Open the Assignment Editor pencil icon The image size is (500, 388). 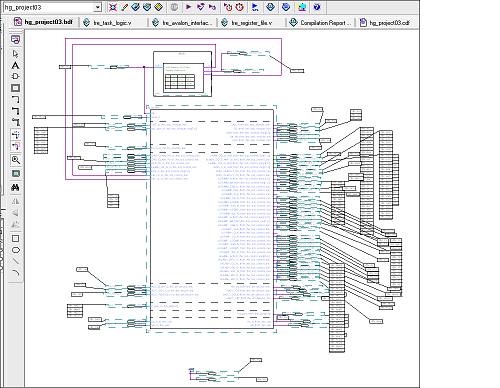(x=125, y=7)
